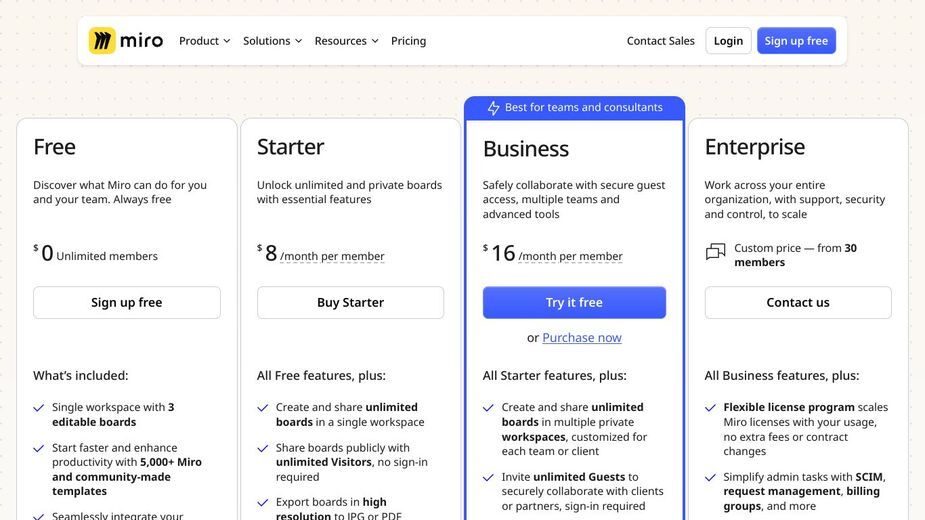The height and width of the screenshot is (520, 925).
Task: Select Contact Sales in navigation
Action: coord(660,41)
